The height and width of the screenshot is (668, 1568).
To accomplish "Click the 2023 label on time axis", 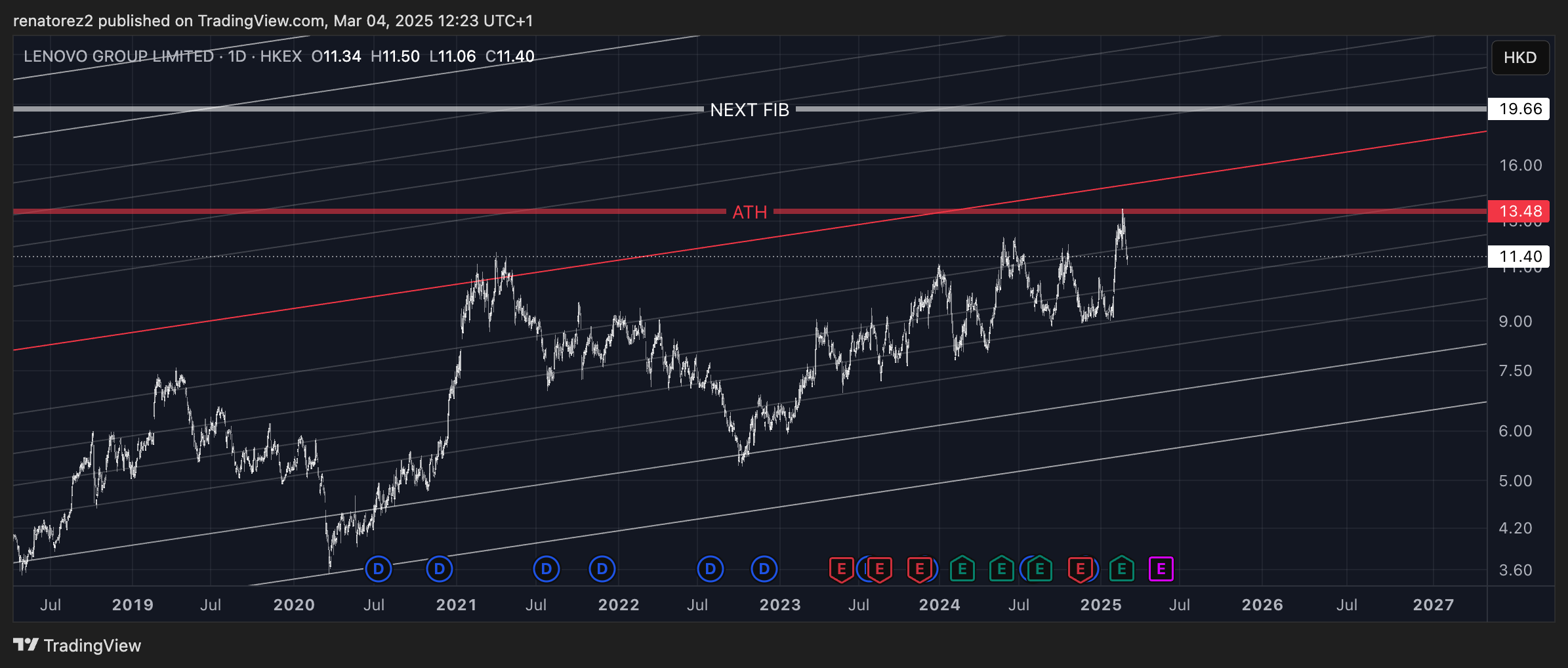I will point(780,605).
